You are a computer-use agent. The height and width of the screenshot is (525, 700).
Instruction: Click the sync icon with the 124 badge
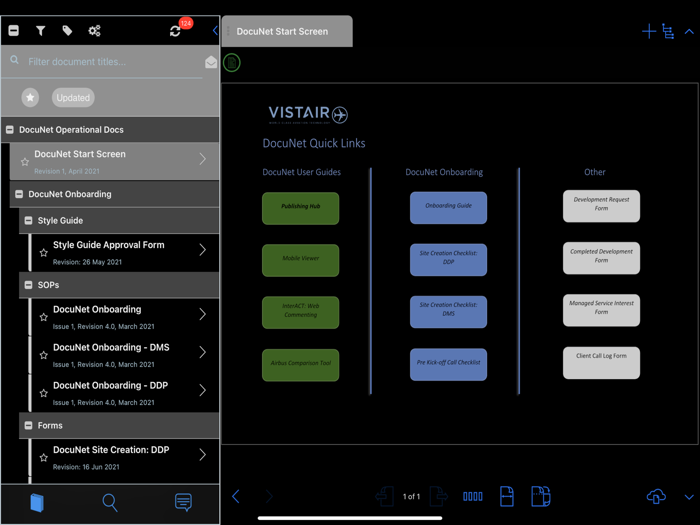[175, 31]
